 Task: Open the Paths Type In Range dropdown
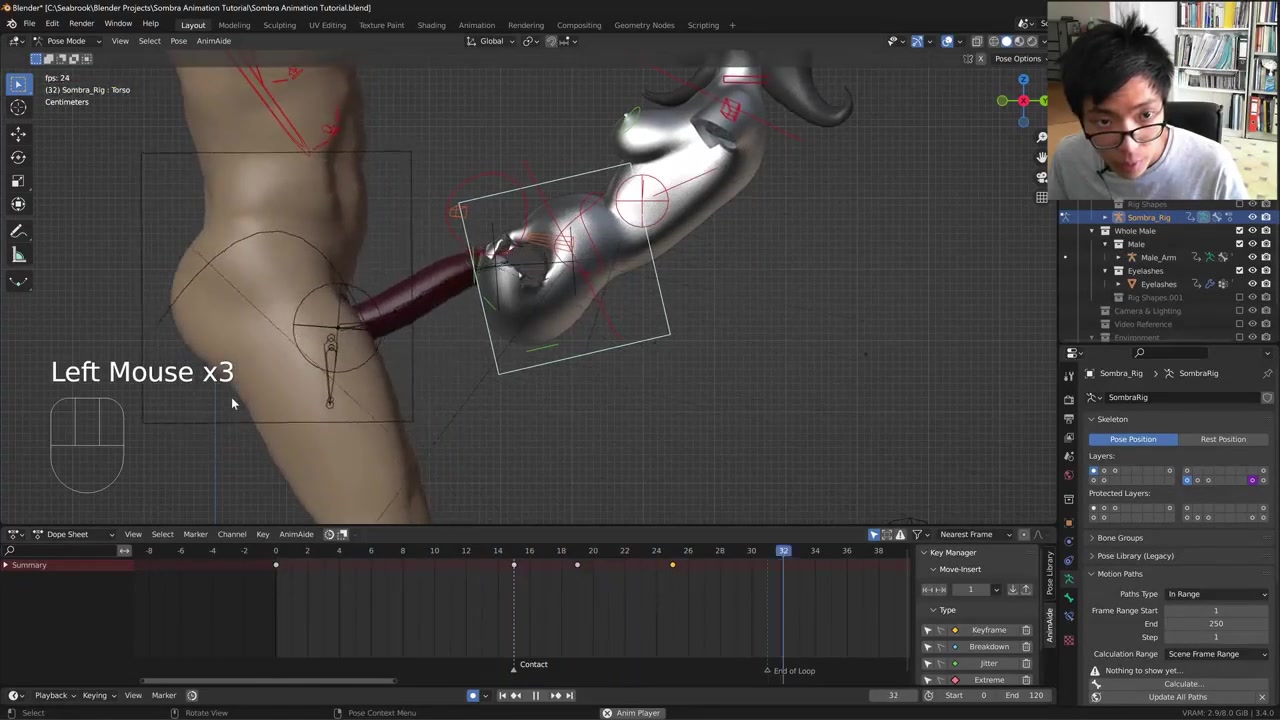click(x=1216, y=594)
